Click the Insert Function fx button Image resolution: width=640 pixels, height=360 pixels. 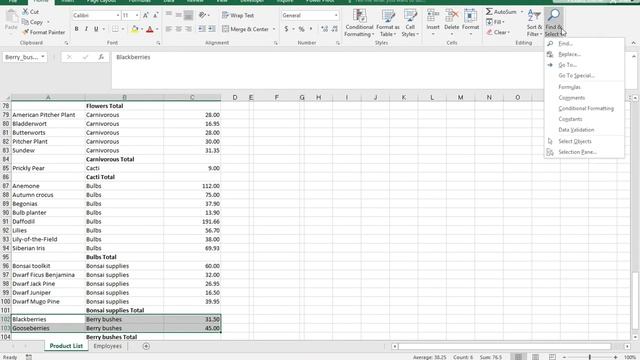click(x=101, y=57)
